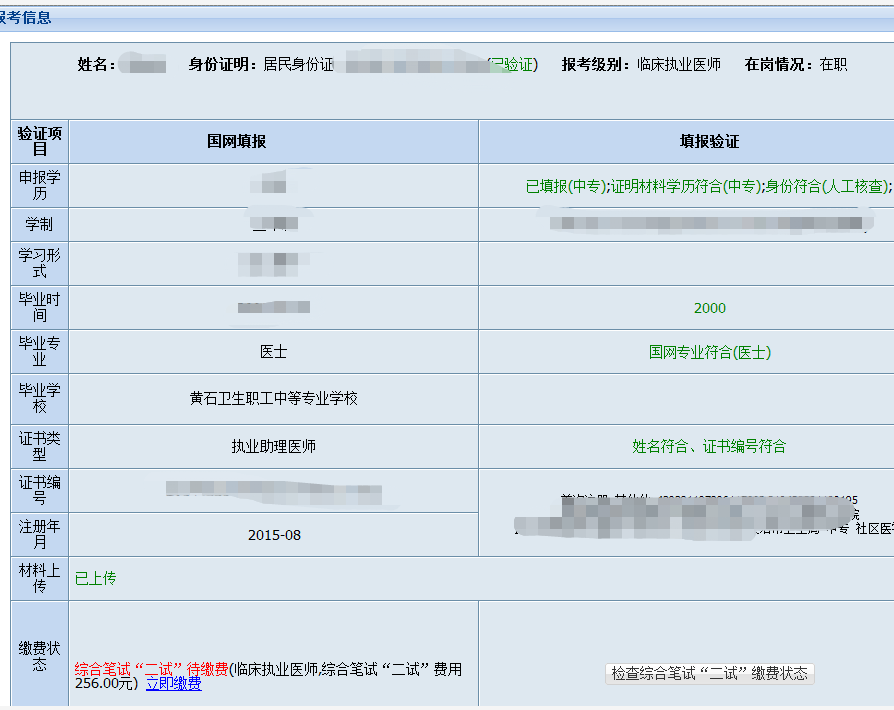This screenshot has height=710, width=894.
Task: Click the 申报学历 row label
Action: 39,185
